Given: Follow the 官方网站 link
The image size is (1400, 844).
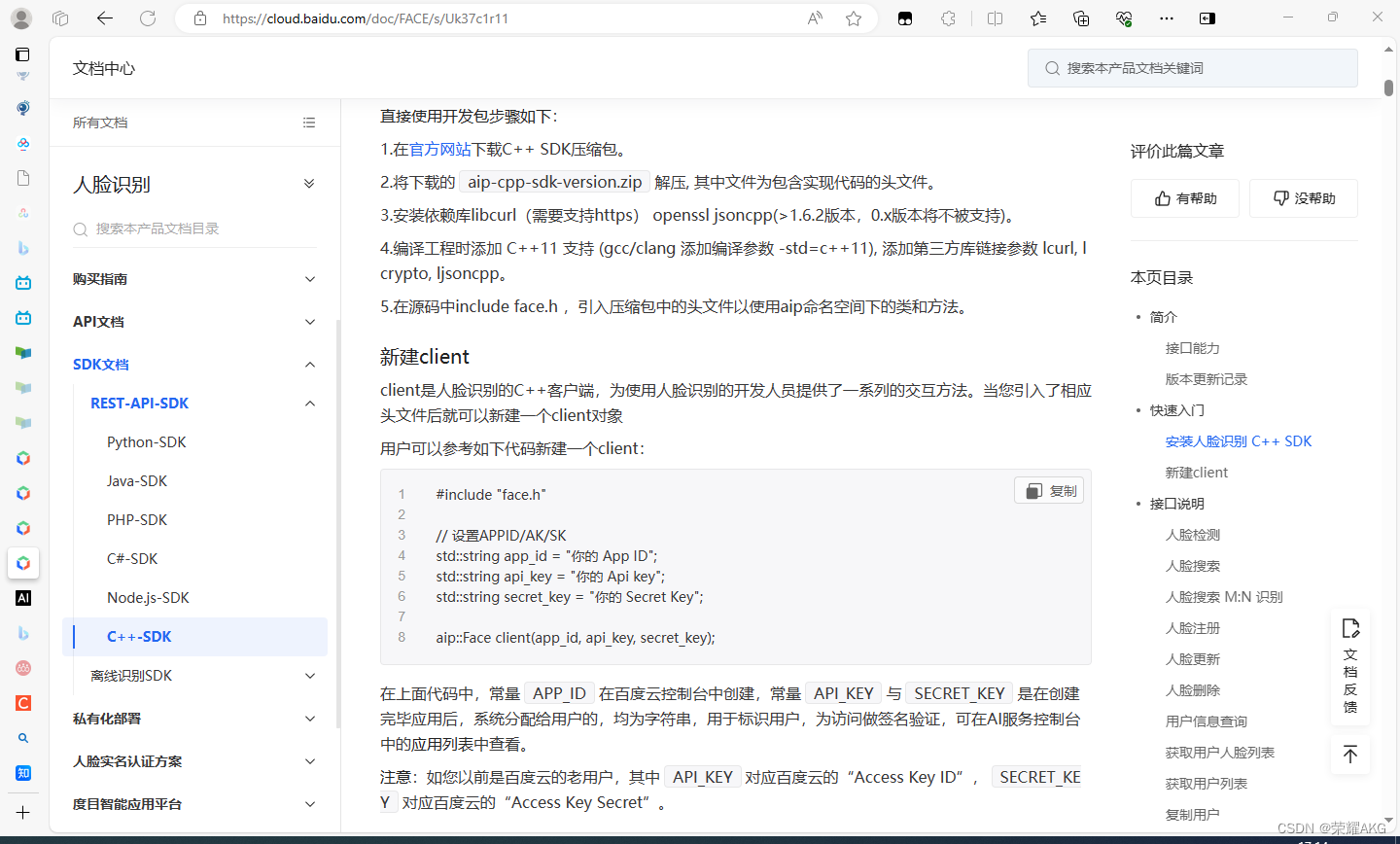Looking at the screenshot, I should pos(440,149).
